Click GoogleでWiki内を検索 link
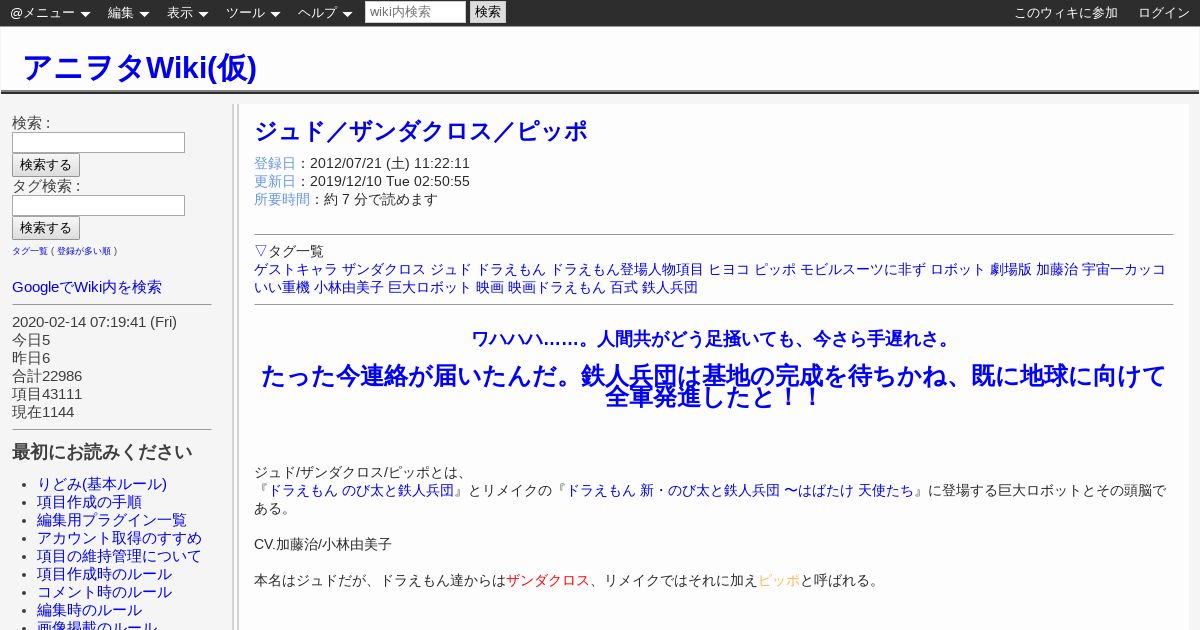 87,287
